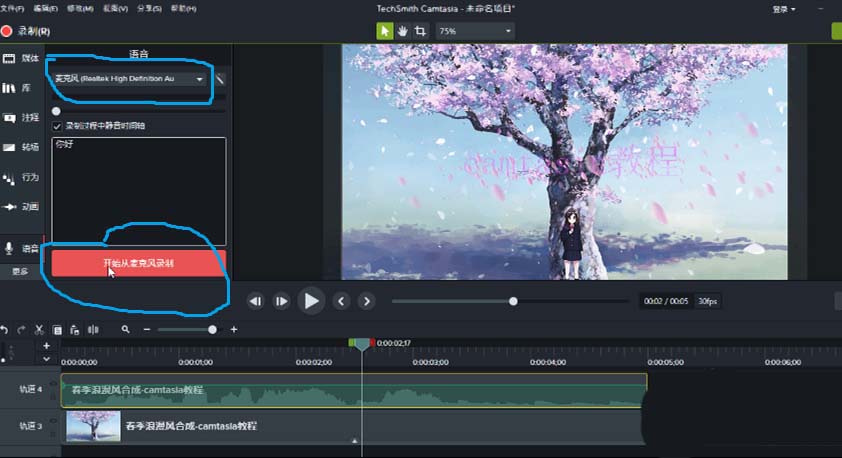Expand the track options chevron below plus
842x458 pixels.
(46, 359)
